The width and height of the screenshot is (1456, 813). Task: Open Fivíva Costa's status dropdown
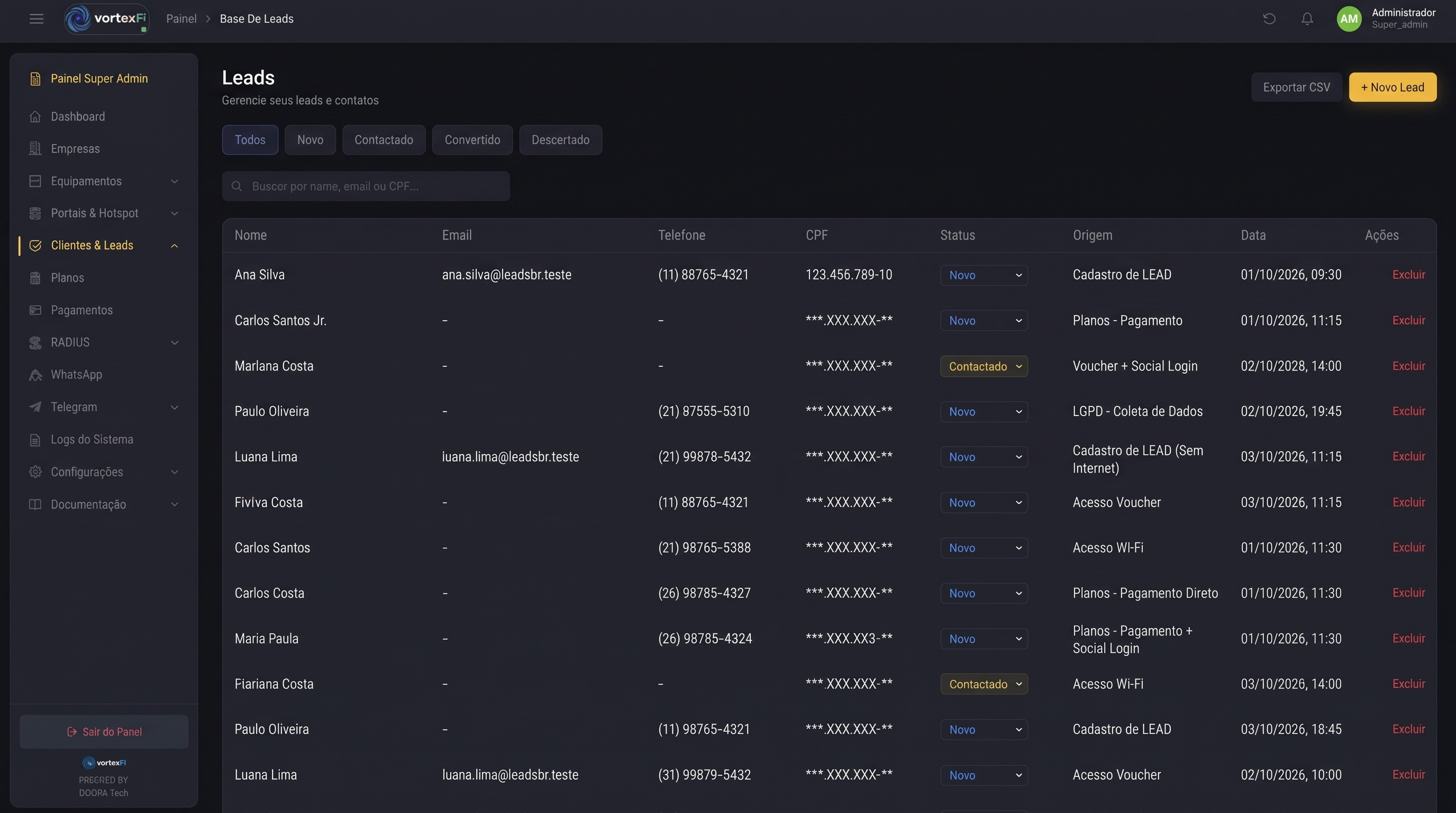(984, 503)
